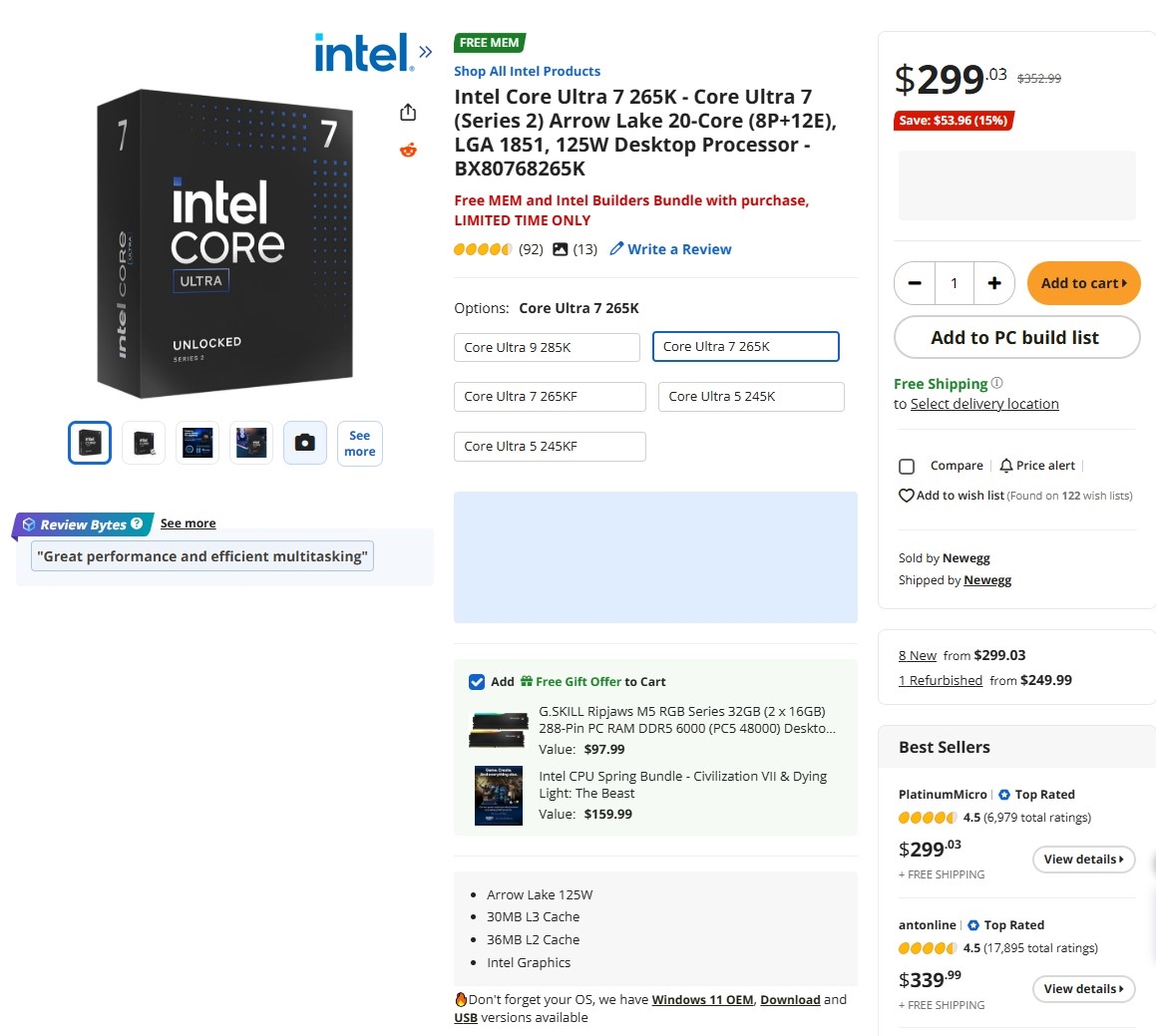
Task: Open the camera photo thumbnail icon
Action: 305,443
